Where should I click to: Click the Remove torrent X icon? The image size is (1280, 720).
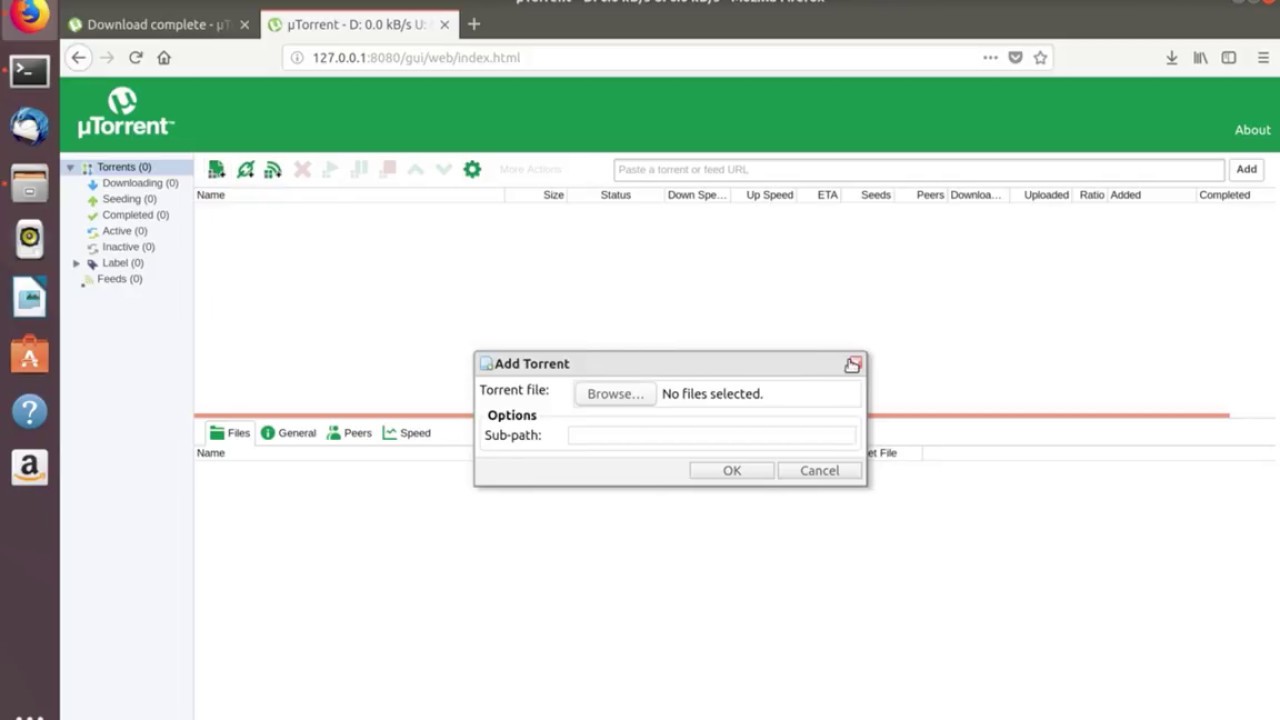tap(302, 170)
